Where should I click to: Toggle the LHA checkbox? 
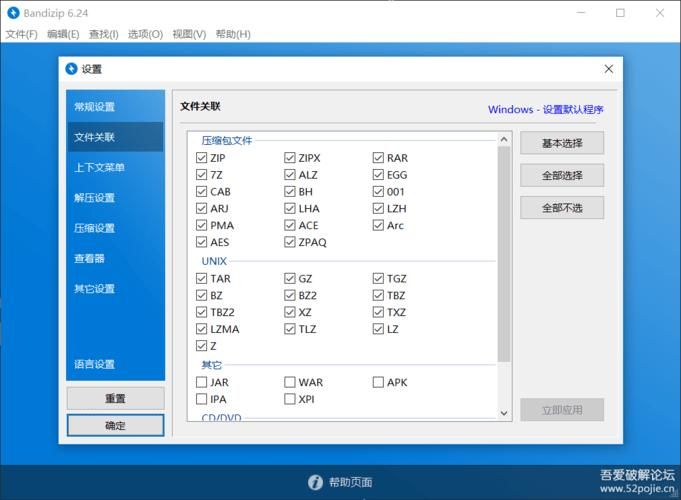click(290, 209)
